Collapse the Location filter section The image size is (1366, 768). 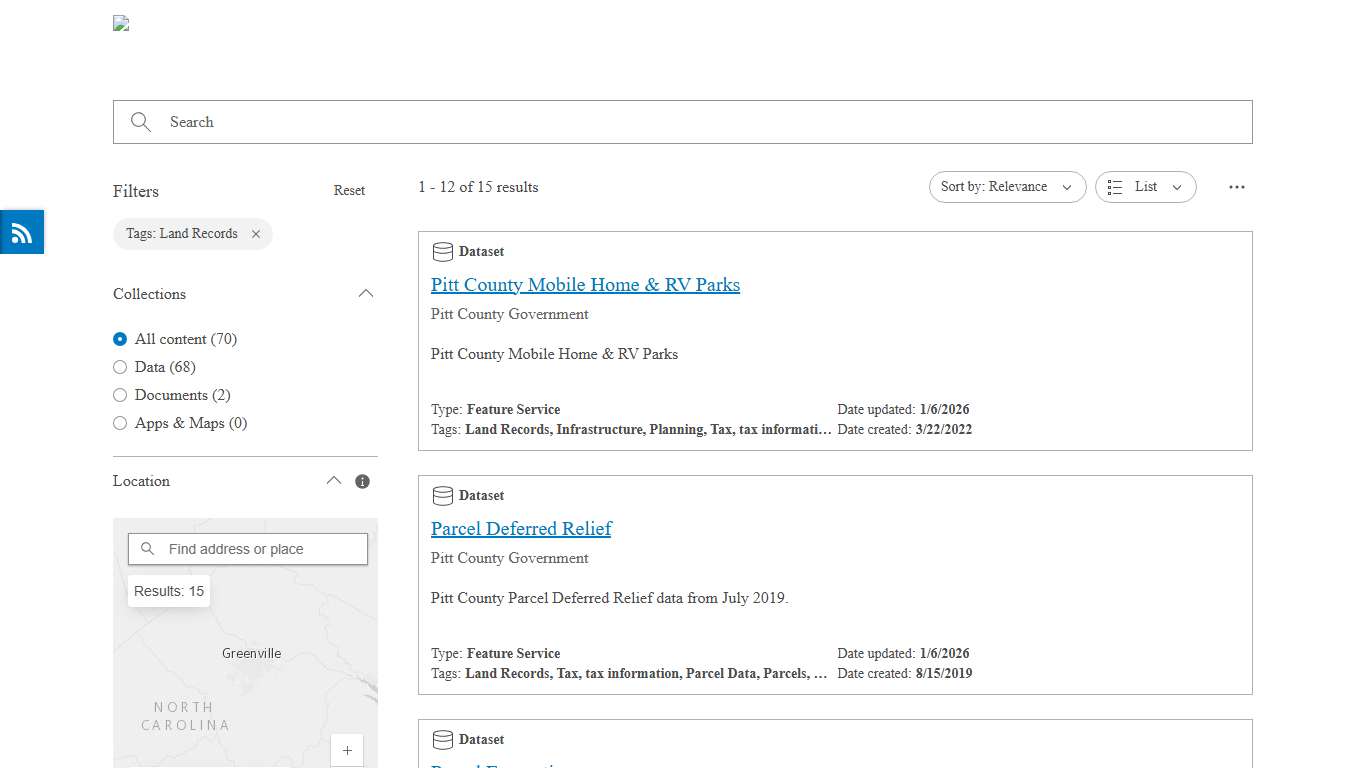[x=334, y=481]
